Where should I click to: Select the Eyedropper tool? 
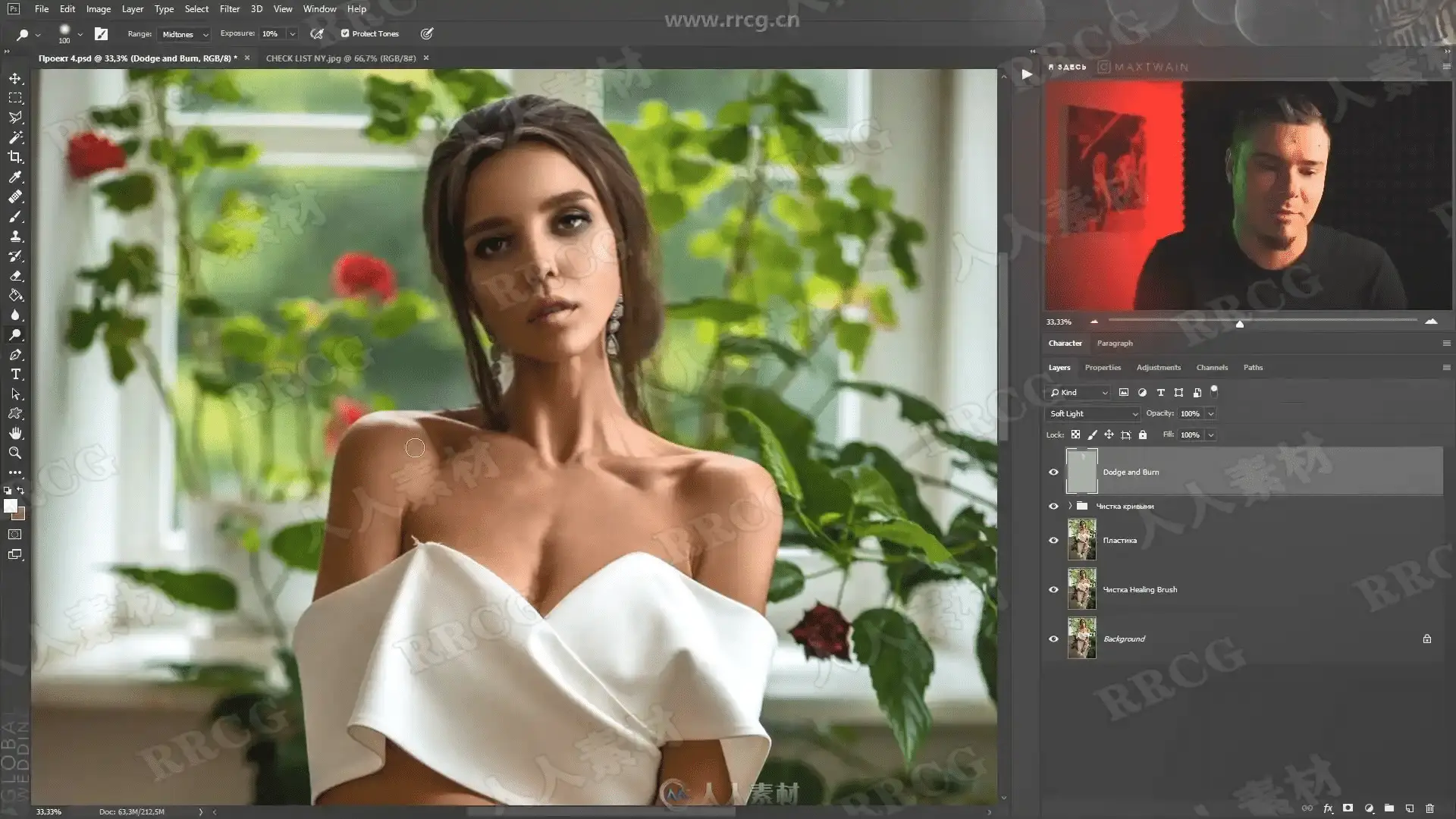15,177
